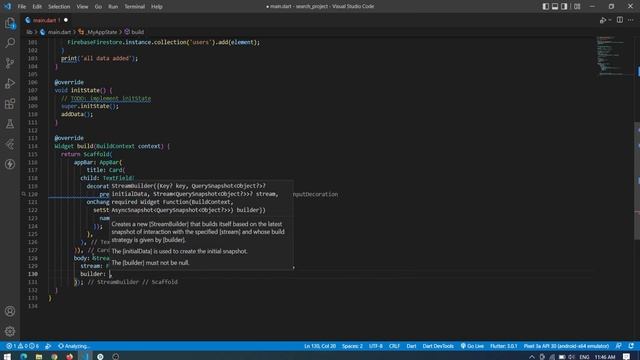
Task: Click the debug status icon in status bar
Action: tap(48, 346)
